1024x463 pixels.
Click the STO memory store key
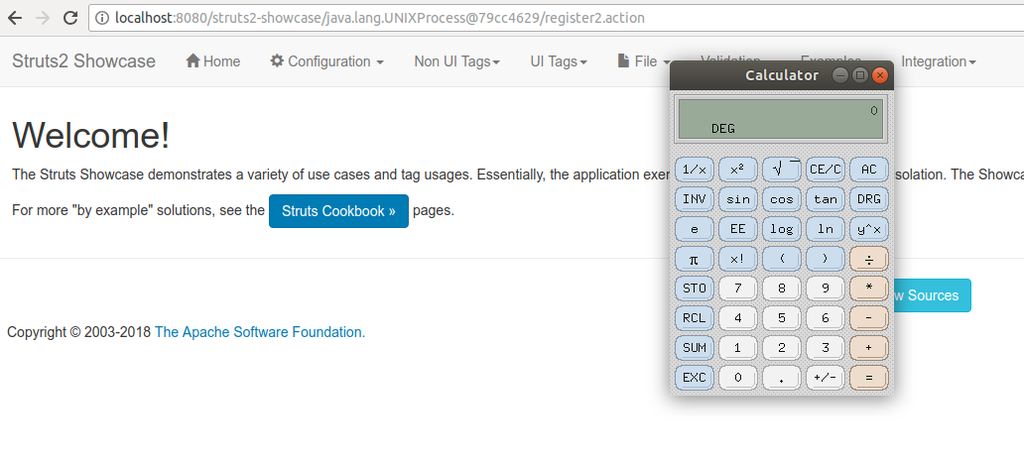pyautogui.click(x=694, y=288)
